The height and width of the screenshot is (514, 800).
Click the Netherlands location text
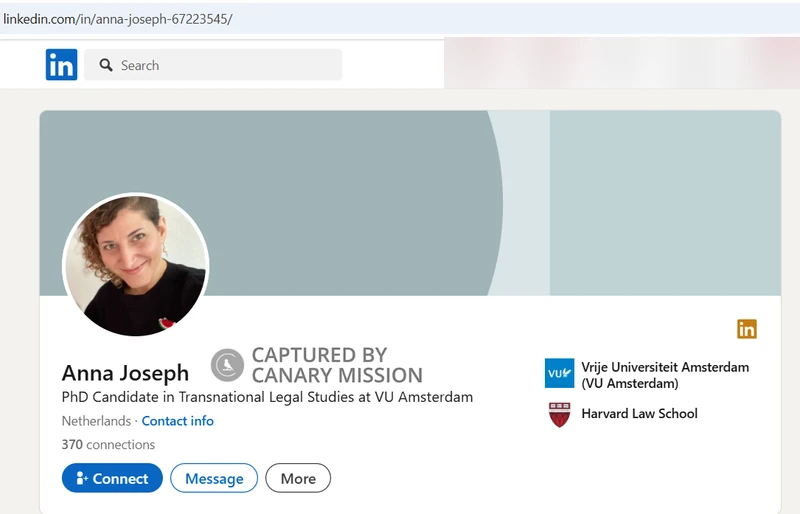[x=96, y=421]
